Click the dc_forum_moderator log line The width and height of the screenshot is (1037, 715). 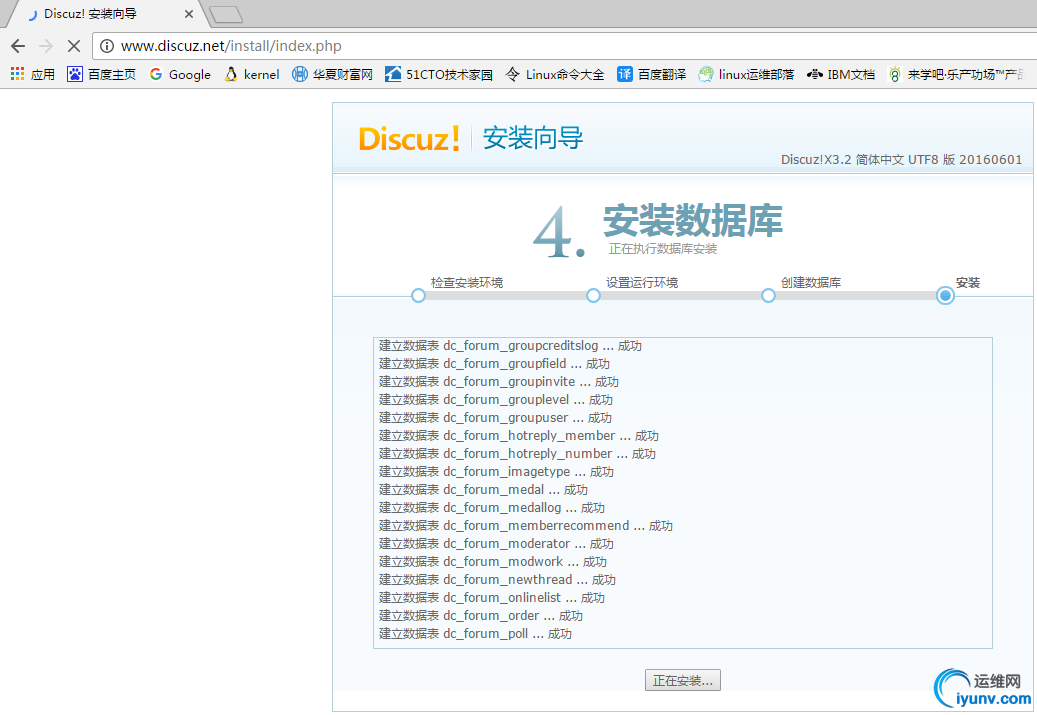click(x=496, y=544)
